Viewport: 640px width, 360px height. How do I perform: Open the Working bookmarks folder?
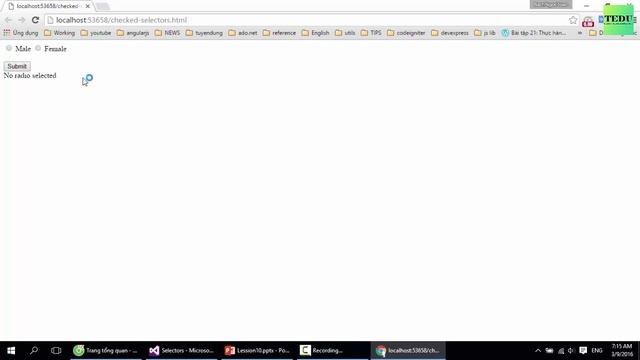pos(60,33)
